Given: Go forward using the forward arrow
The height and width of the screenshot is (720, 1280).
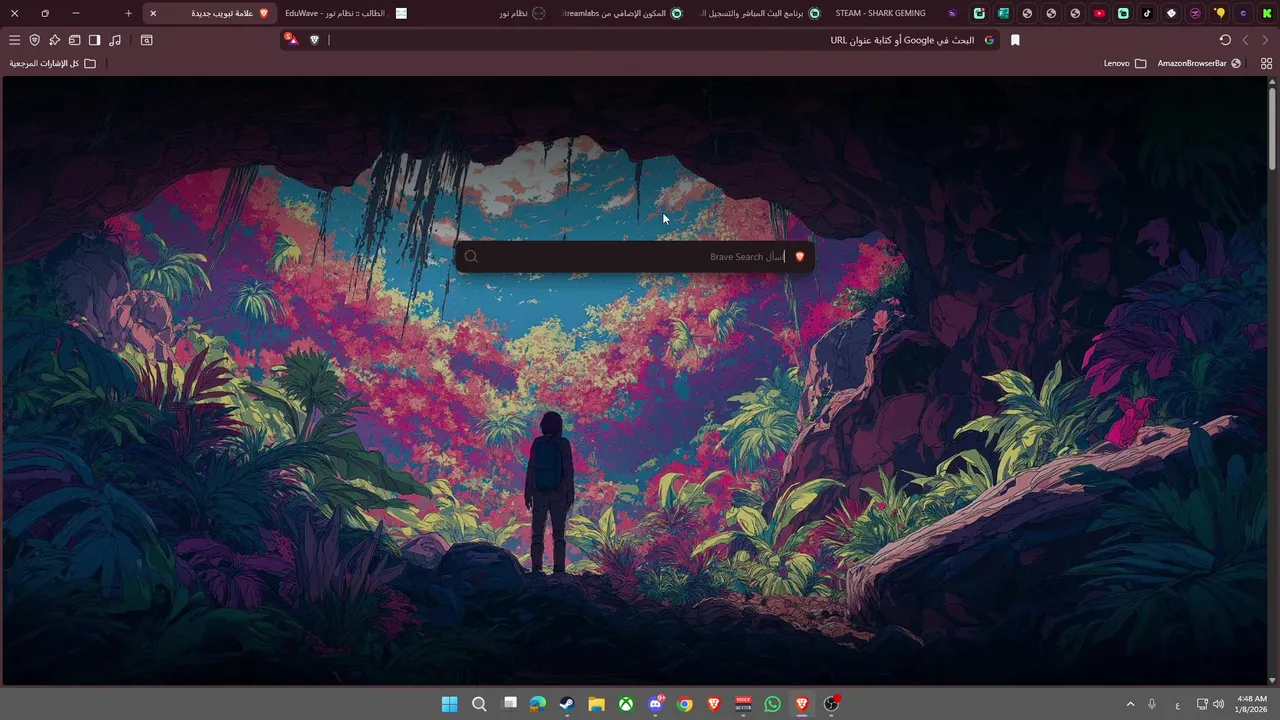Looking at the screenshot, I should coord(1265,40).
